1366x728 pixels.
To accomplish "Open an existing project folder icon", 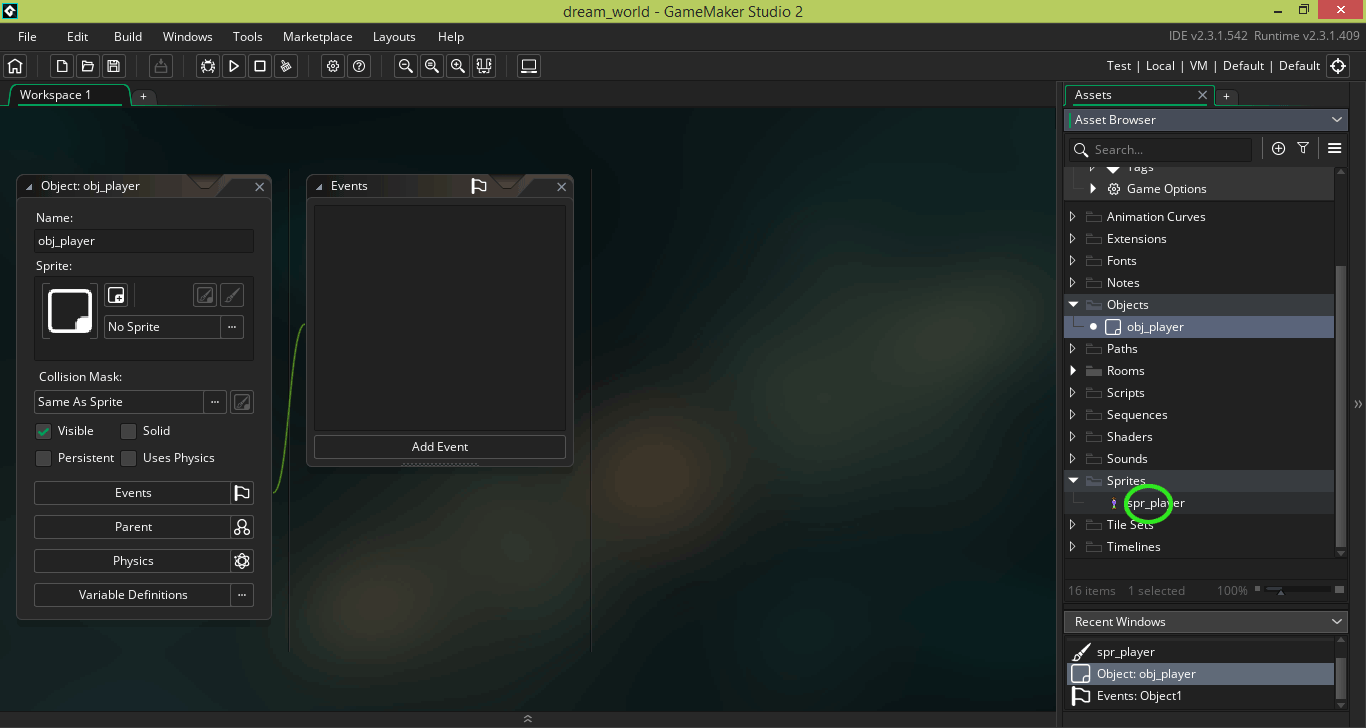I will tap(88, 66).
